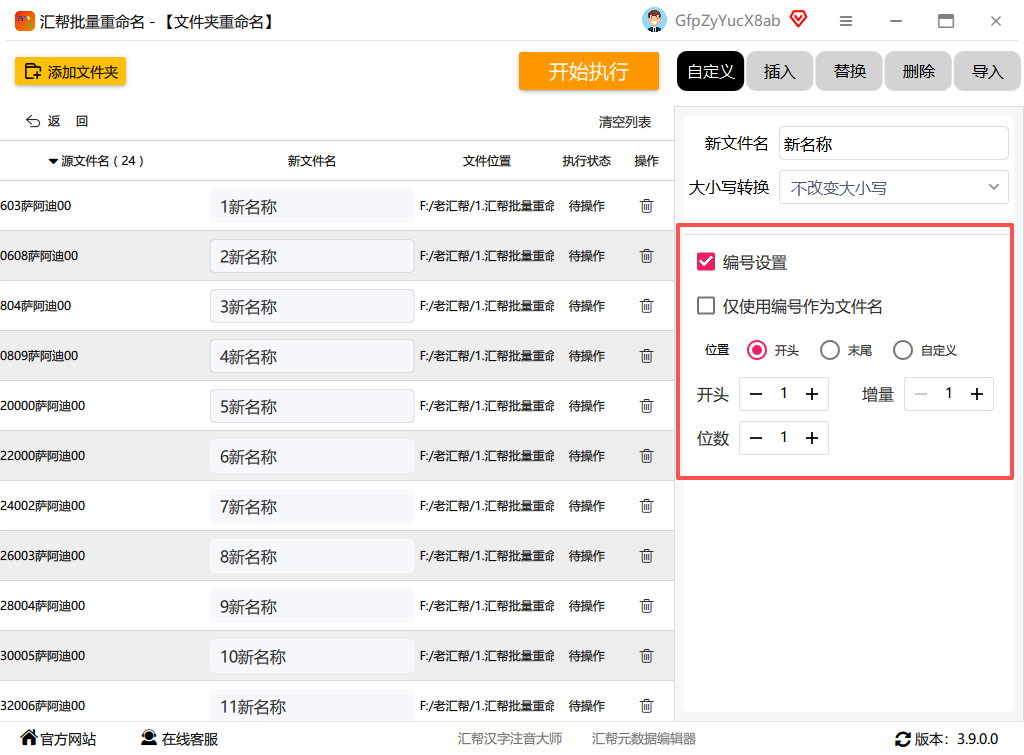Click the red VIP diamond icon
Screen dimensions: 1024x755
coord(798,19)
